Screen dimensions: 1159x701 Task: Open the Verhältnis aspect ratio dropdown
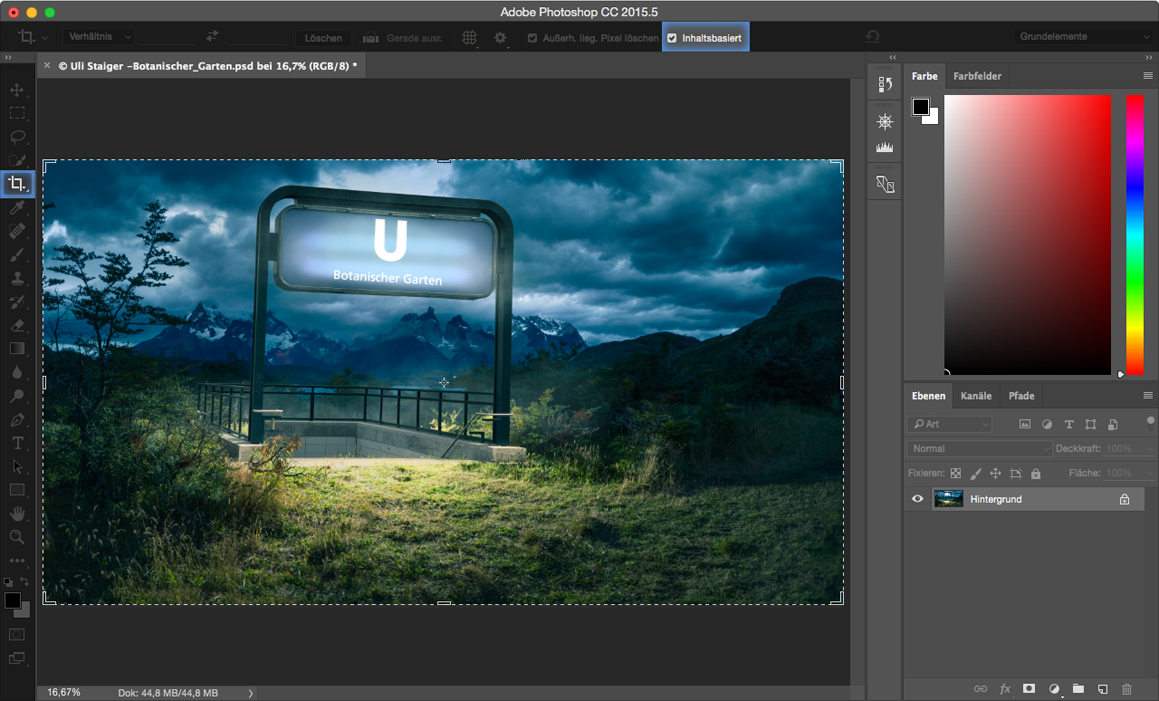[x=98, y=36]
